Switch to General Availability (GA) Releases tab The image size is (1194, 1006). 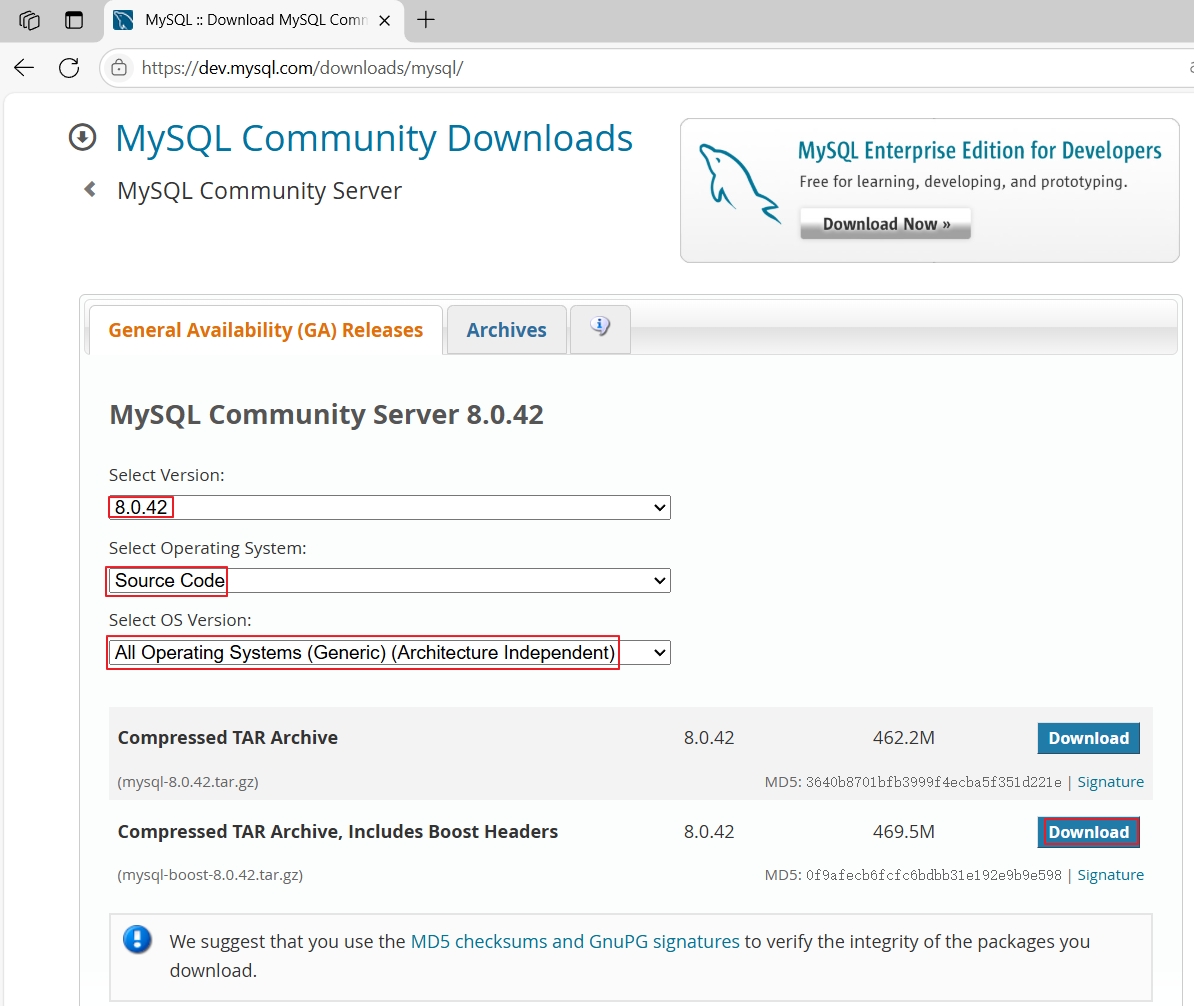266,330
